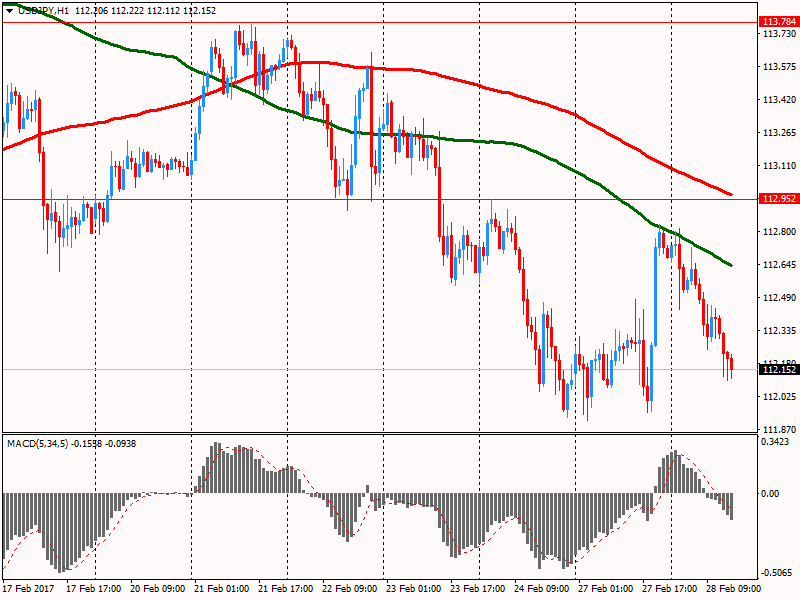
Task: Select the 113.730 price scale value
Action: click(779, 34)
